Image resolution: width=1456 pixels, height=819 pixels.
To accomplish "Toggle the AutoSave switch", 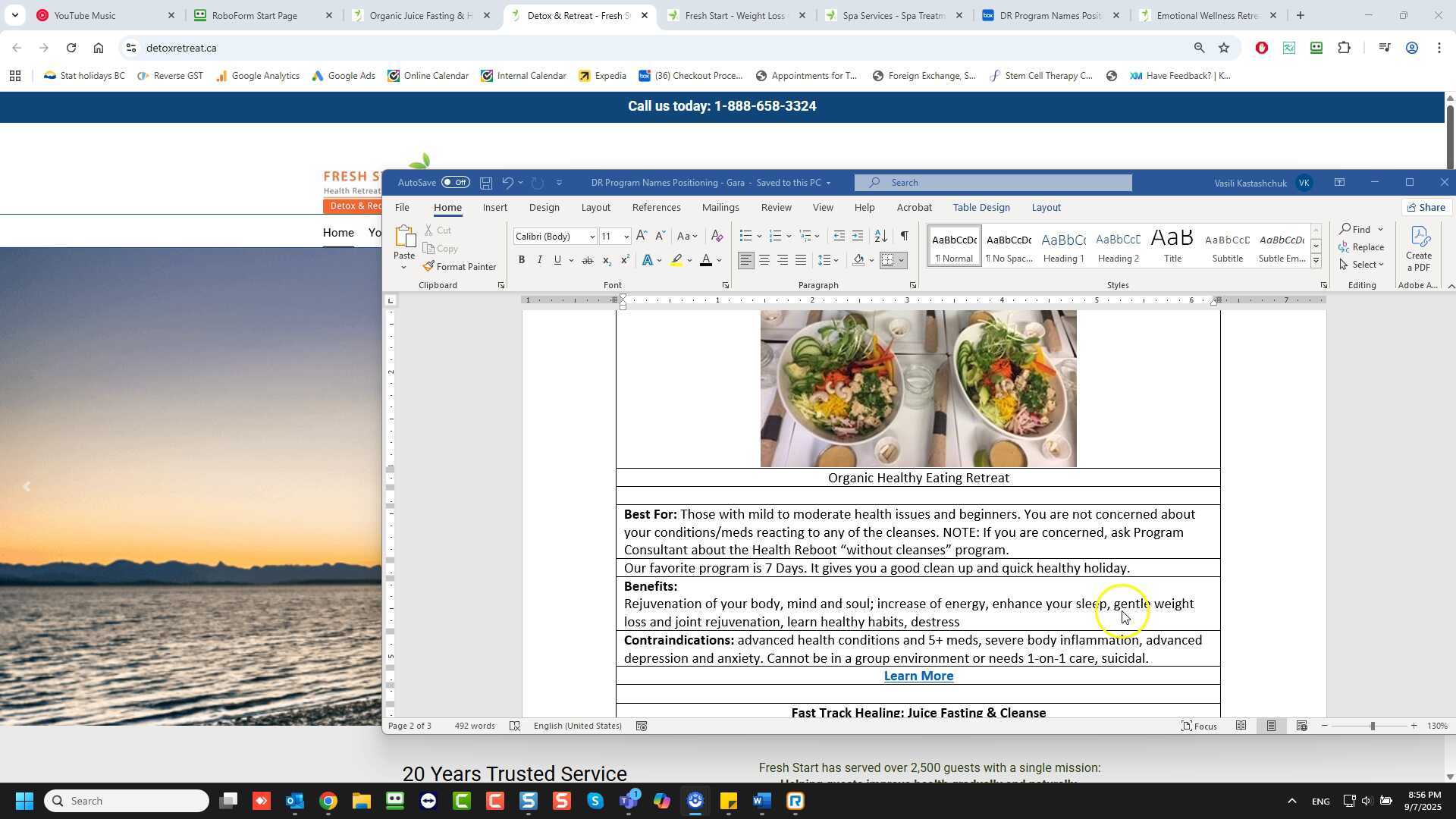I will pyautogui.click(x=456, y=183).
